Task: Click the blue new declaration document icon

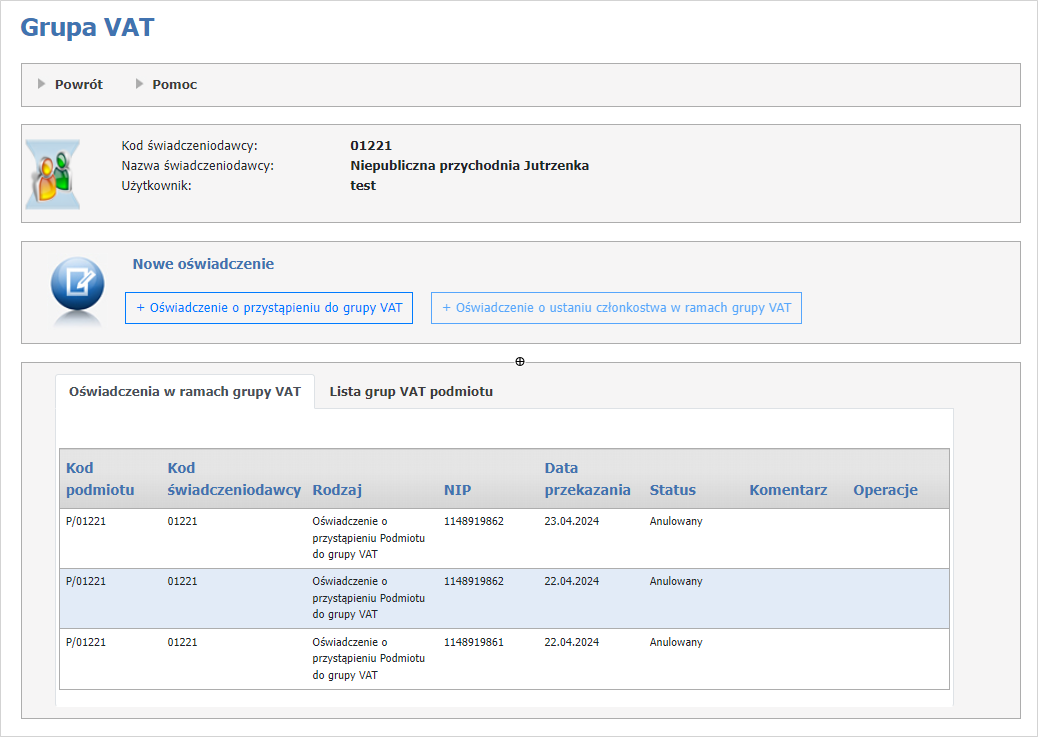Action: 77,288
